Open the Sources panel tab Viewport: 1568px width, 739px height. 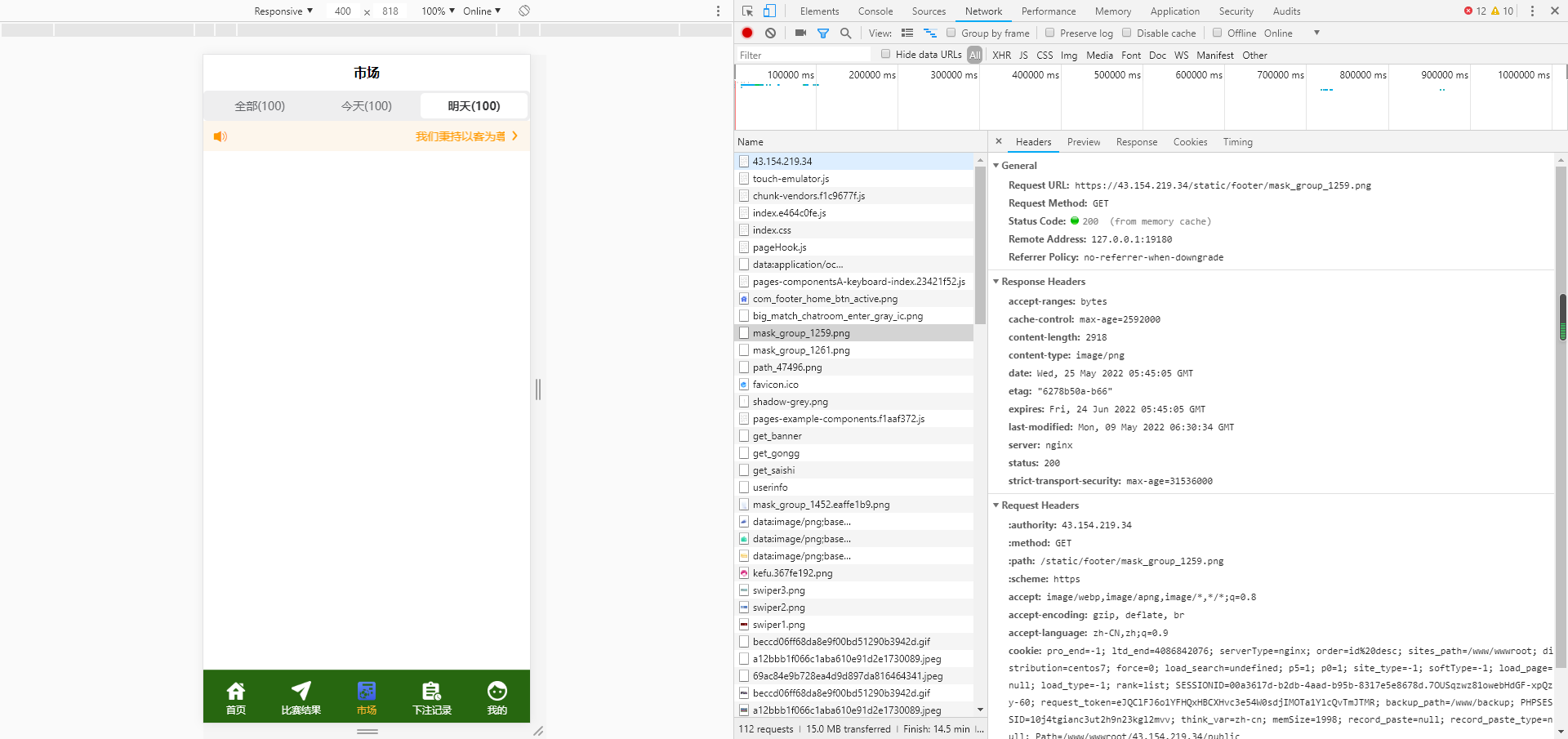pos(929,11)
